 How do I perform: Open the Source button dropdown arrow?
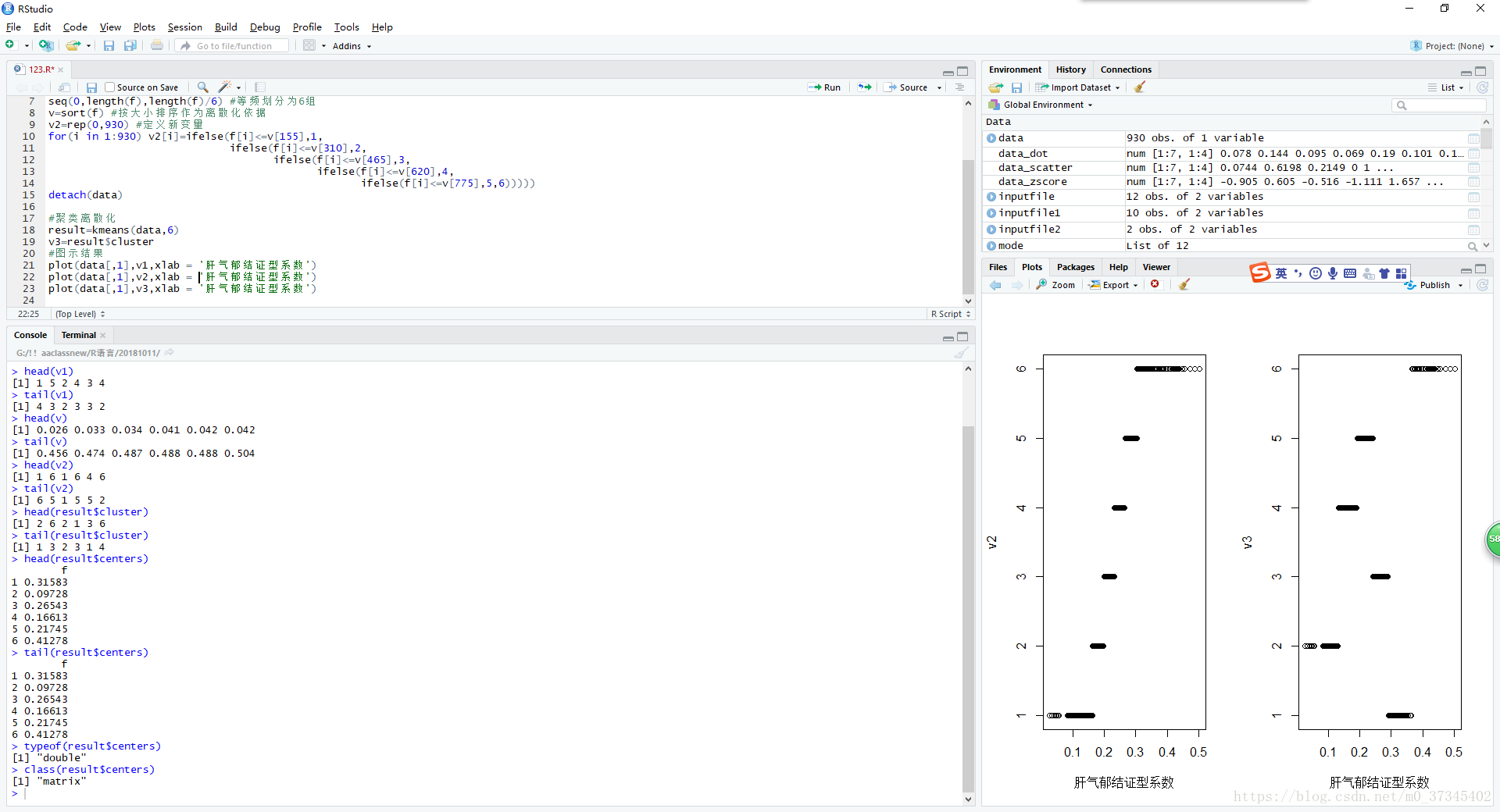click(x=940, y=88)
